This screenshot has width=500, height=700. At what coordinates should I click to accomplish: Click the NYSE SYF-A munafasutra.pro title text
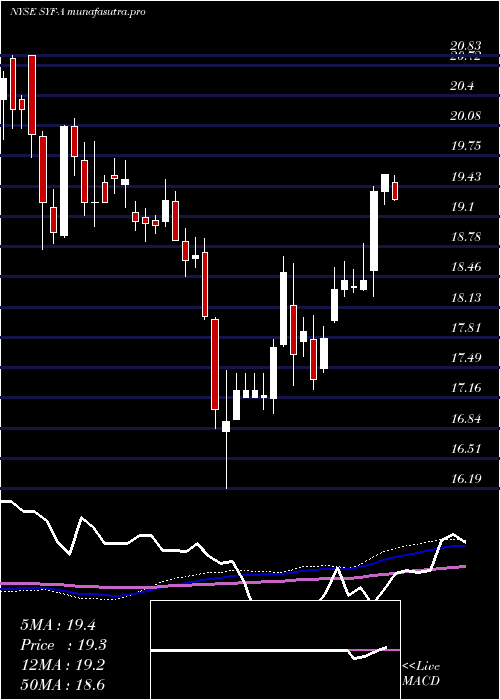(77, 12)
